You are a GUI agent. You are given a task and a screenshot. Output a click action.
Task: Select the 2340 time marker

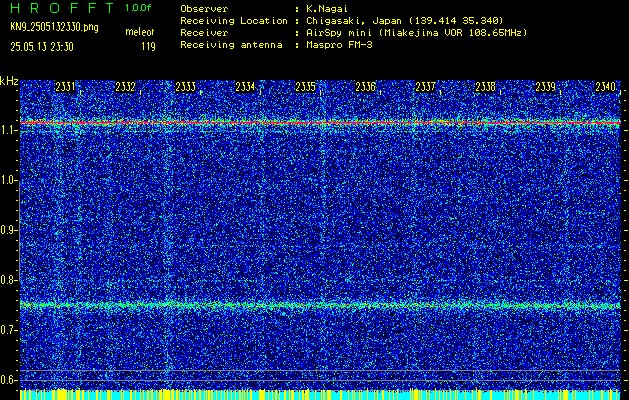[605, 87]
